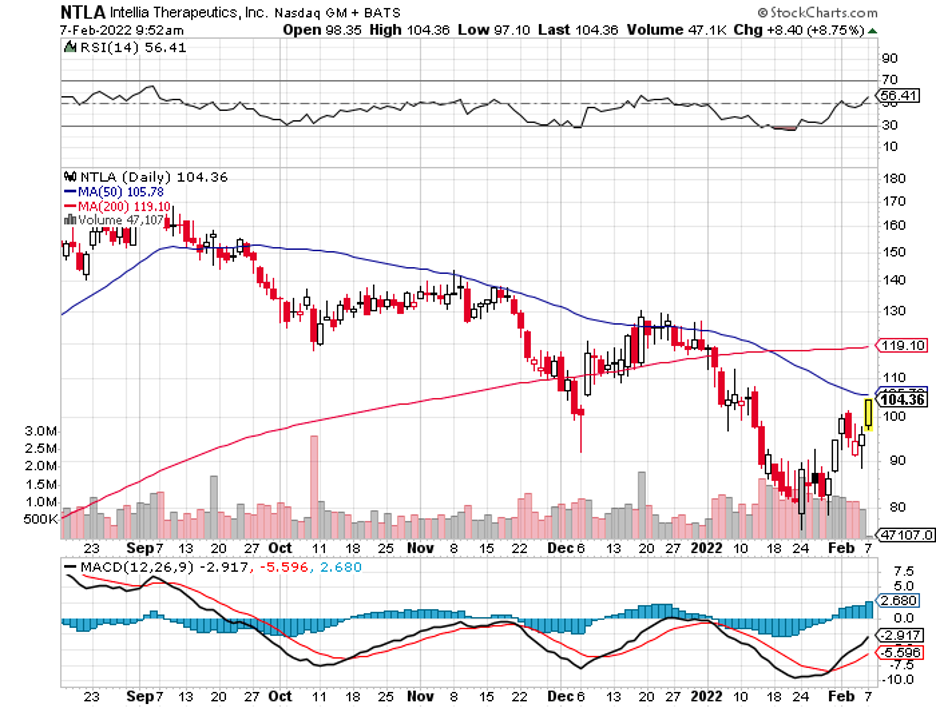Click the MA(50) 105.78 legend entry
This screenshot has width=936, height=708.
click(113, 192)
